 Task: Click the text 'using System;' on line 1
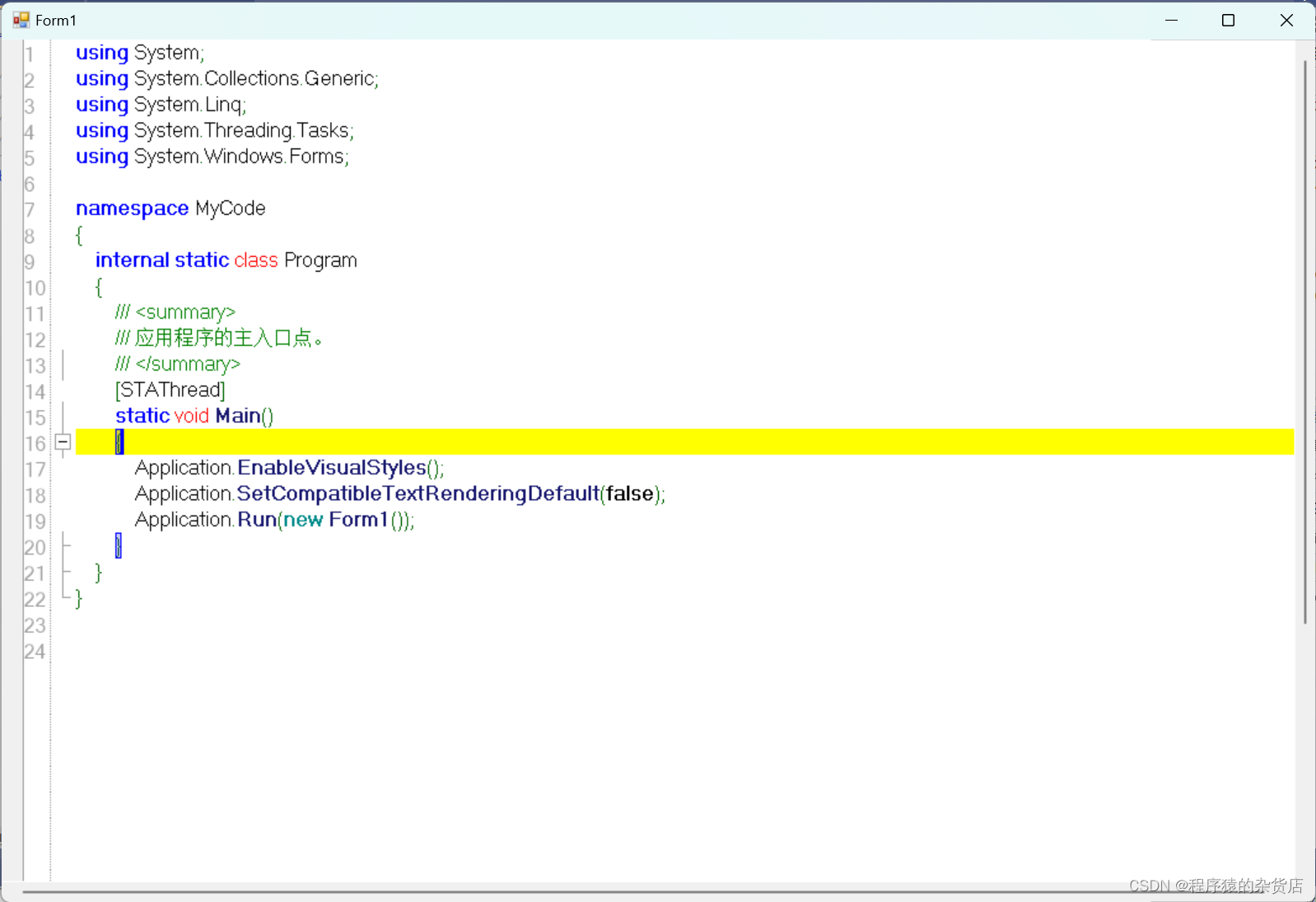pyautogui.click(x=140, y=53)
